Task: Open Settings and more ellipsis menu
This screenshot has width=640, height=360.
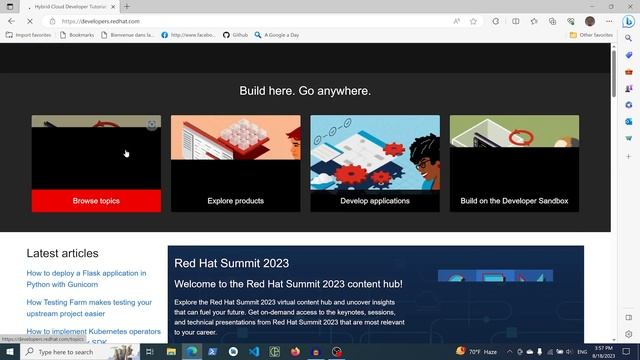Action: click(609, 21)
